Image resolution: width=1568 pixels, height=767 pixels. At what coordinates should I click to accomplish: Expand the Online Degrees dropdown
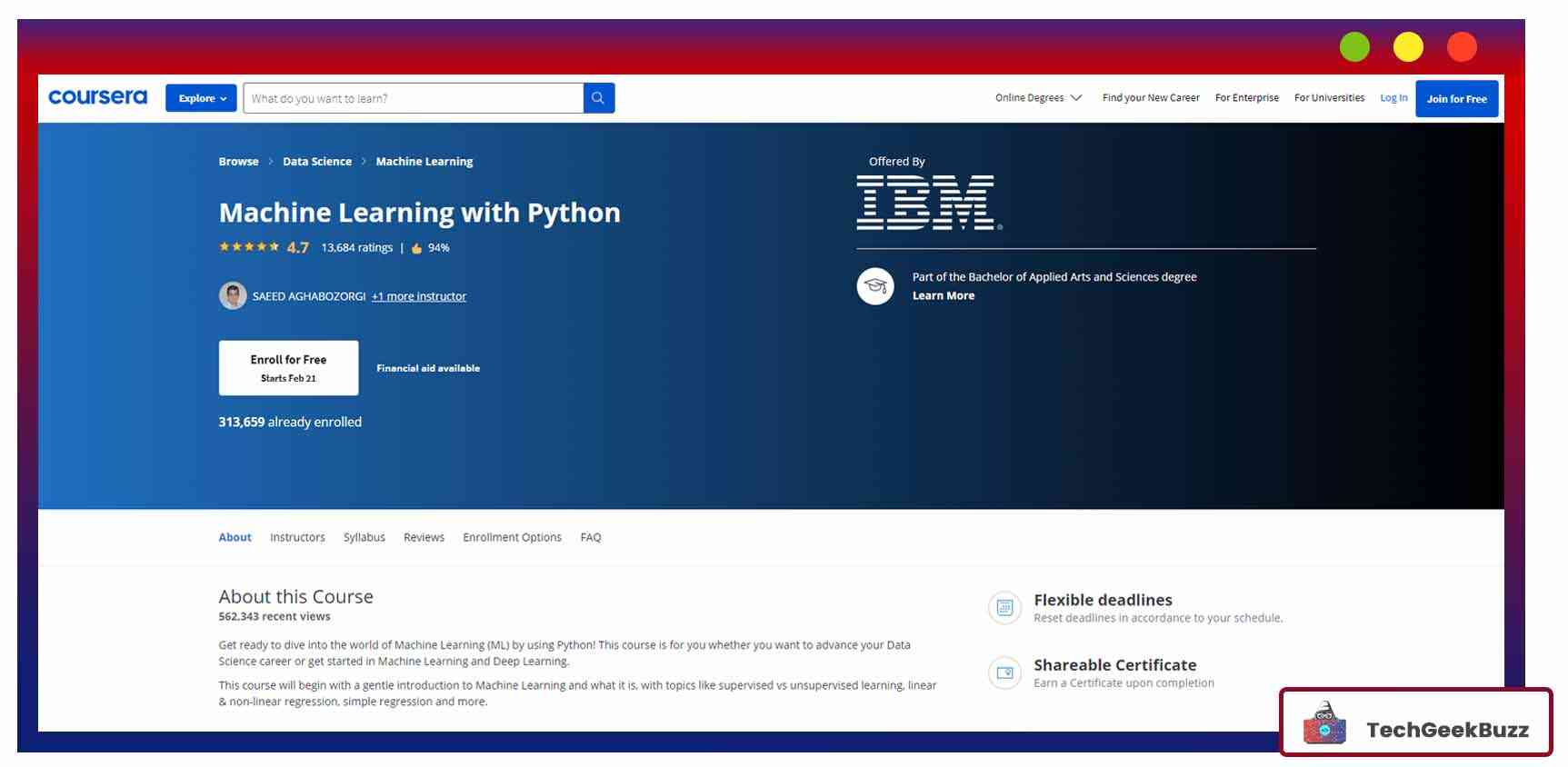(1038, 98)
